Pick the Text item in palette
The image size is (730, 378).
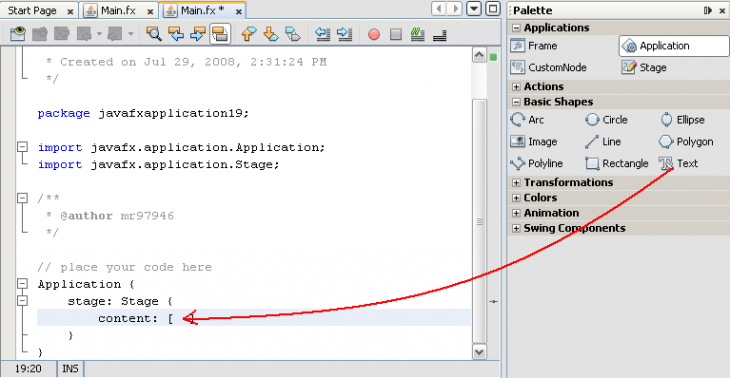[x=678, y=163]
